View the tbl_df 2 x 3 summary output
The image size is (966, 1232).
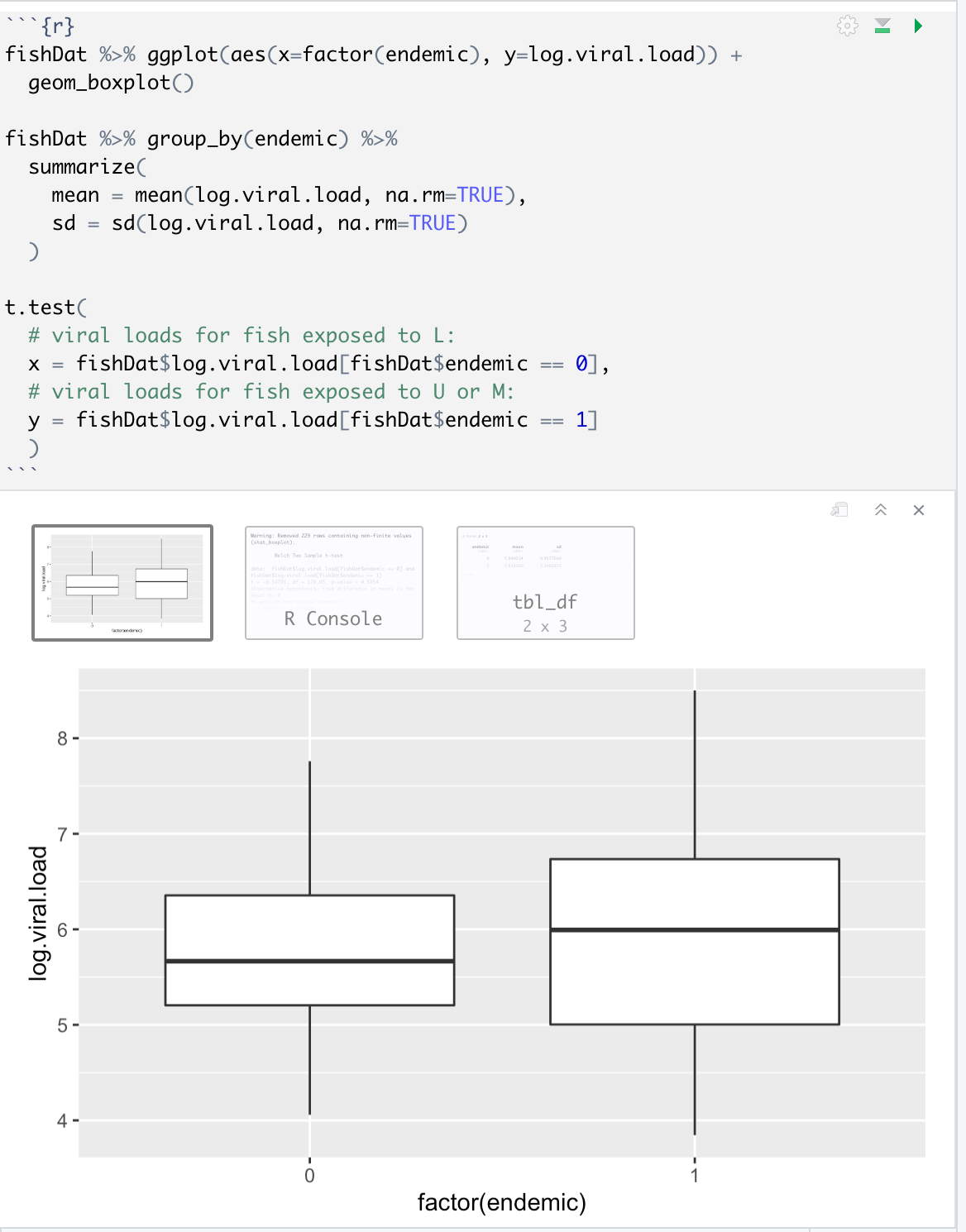544,582
